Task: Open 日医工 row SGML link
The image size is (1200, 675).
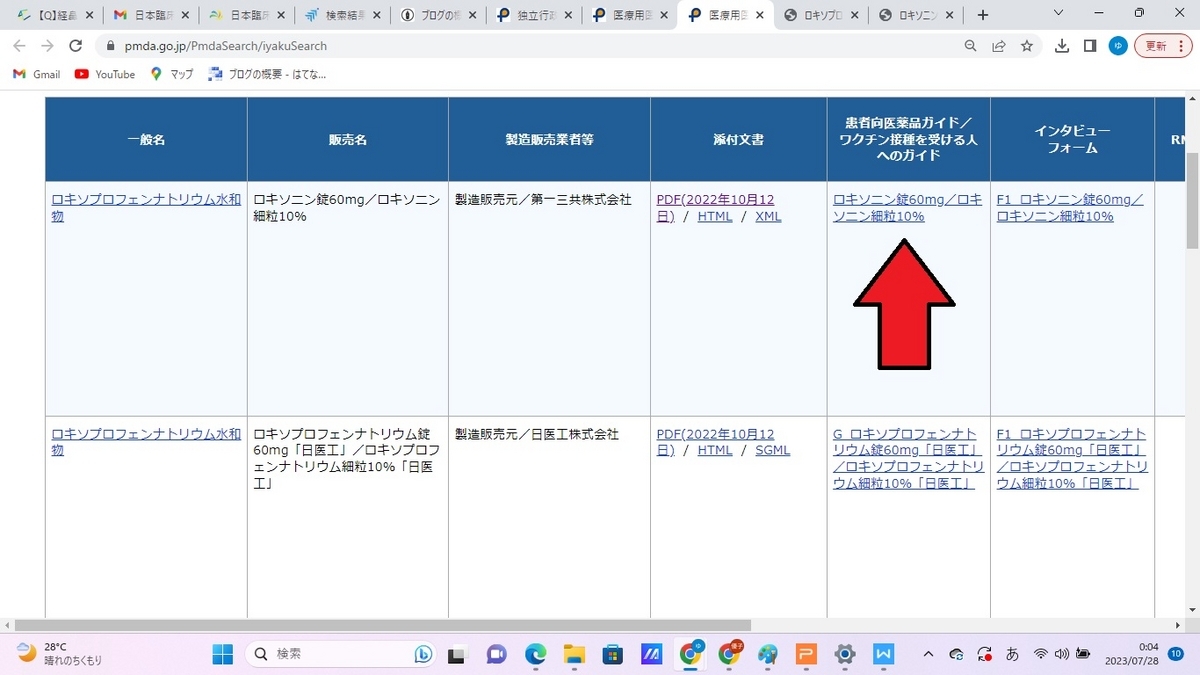Action: coord(772,450)
